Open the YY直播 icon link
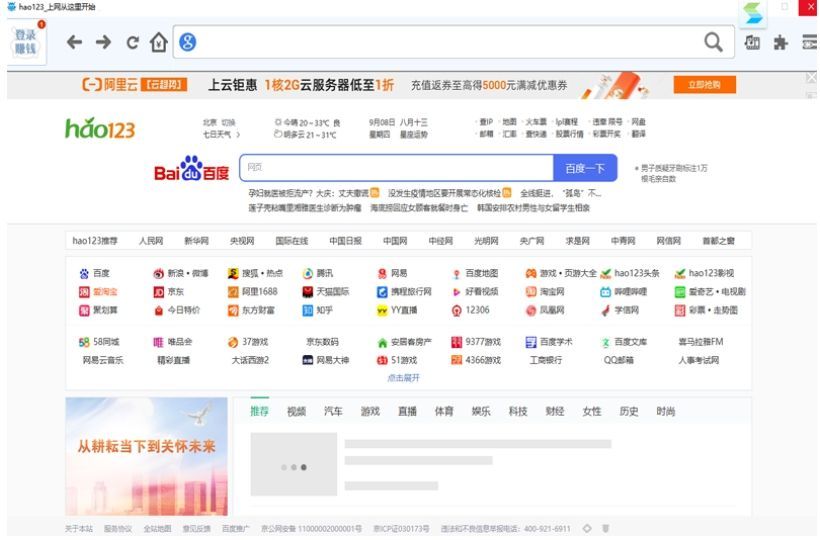The height and width of the screenshot is (540, 820). 382,311
